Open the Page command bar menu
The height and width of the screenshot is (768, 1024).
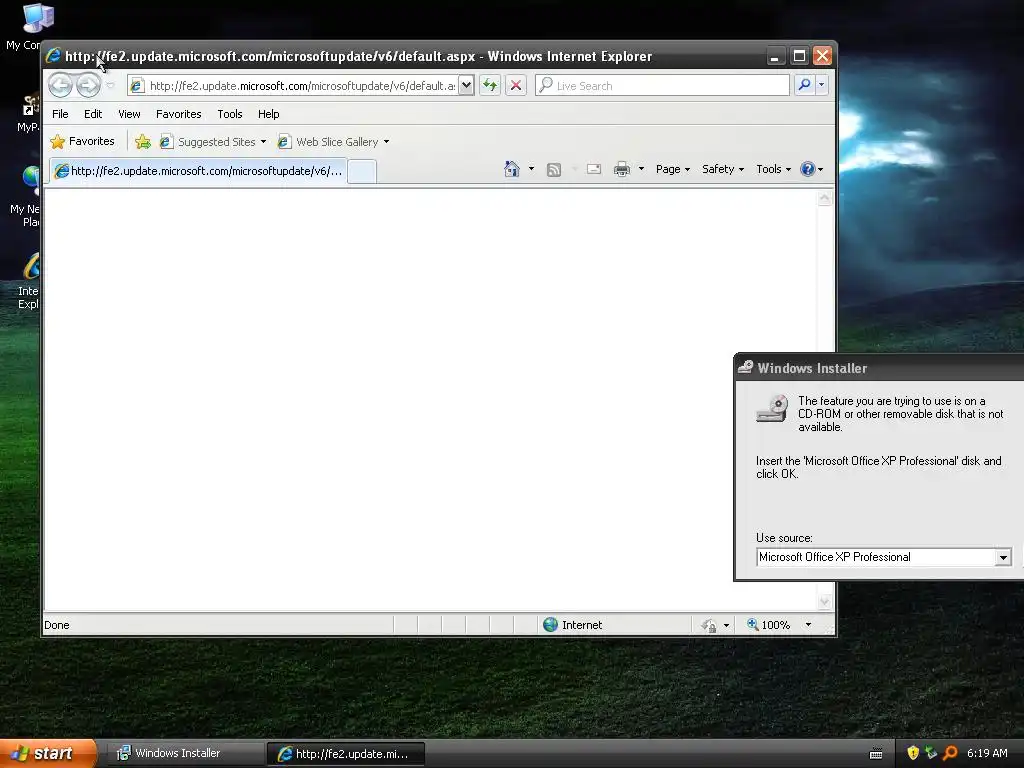673,169
